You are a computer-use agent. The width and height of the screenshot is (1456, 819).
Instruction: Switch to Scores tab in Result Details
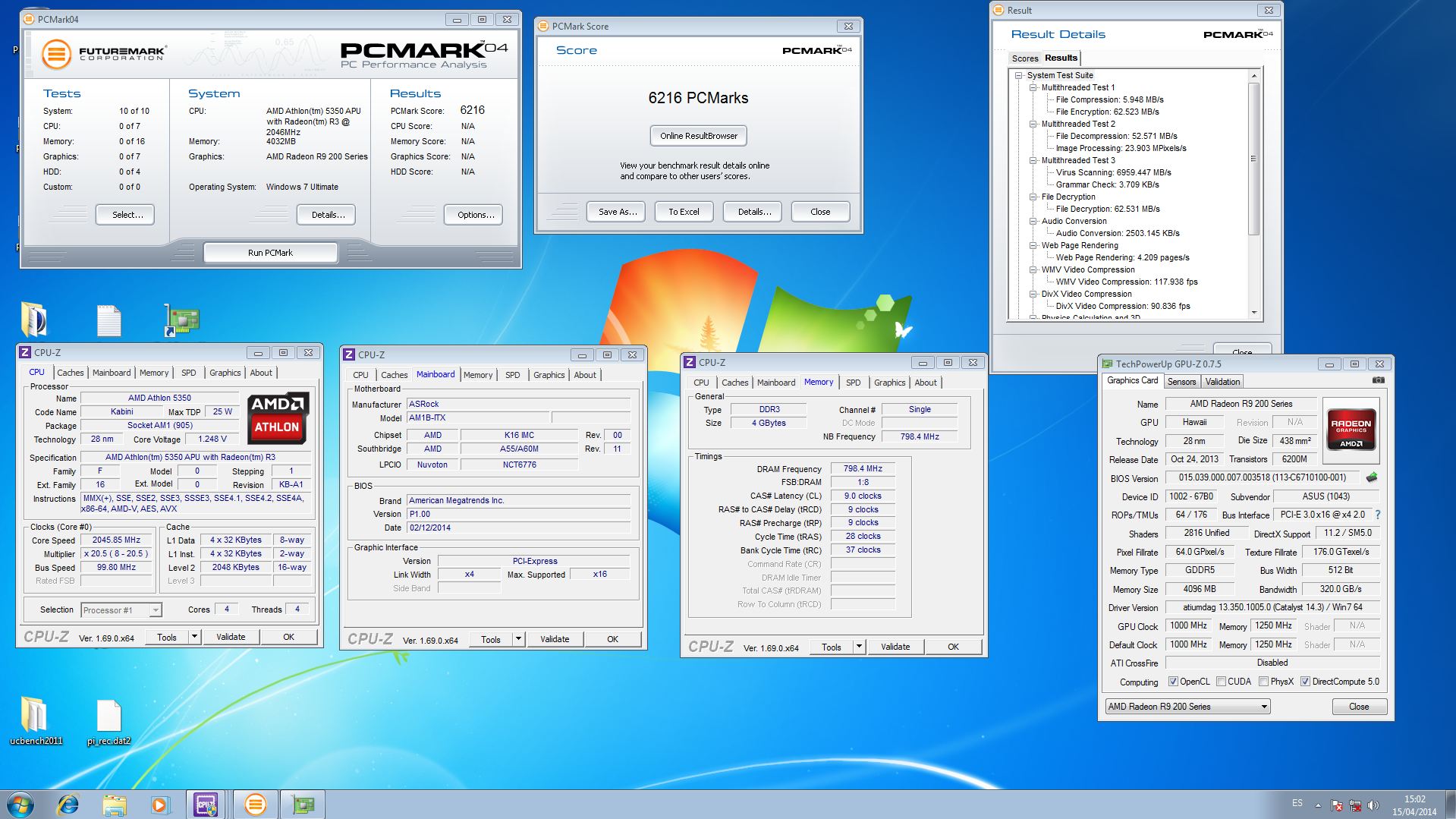tap(1024, 58)
